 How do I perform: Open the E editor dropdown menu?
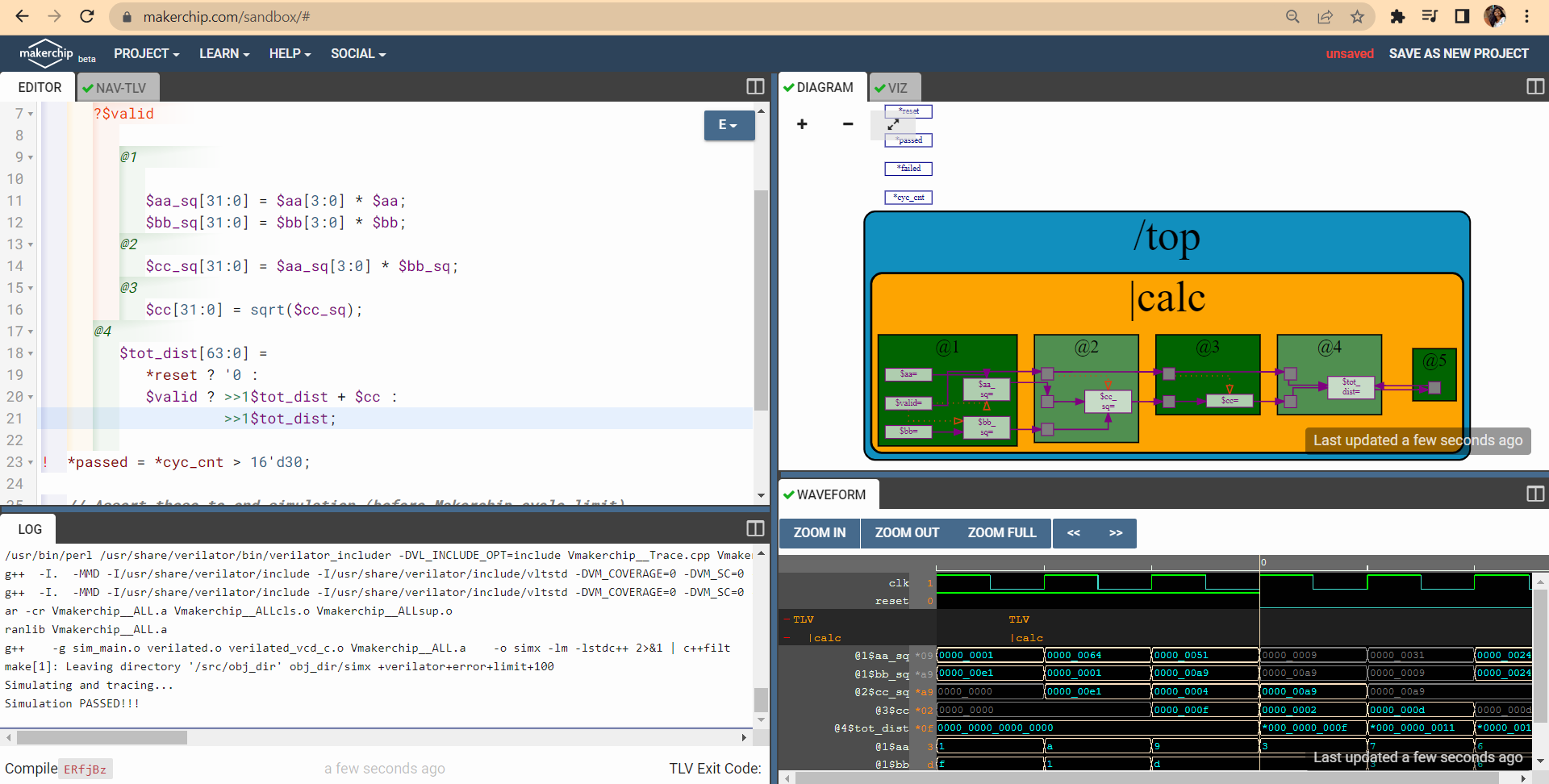[x=729, y=126]
